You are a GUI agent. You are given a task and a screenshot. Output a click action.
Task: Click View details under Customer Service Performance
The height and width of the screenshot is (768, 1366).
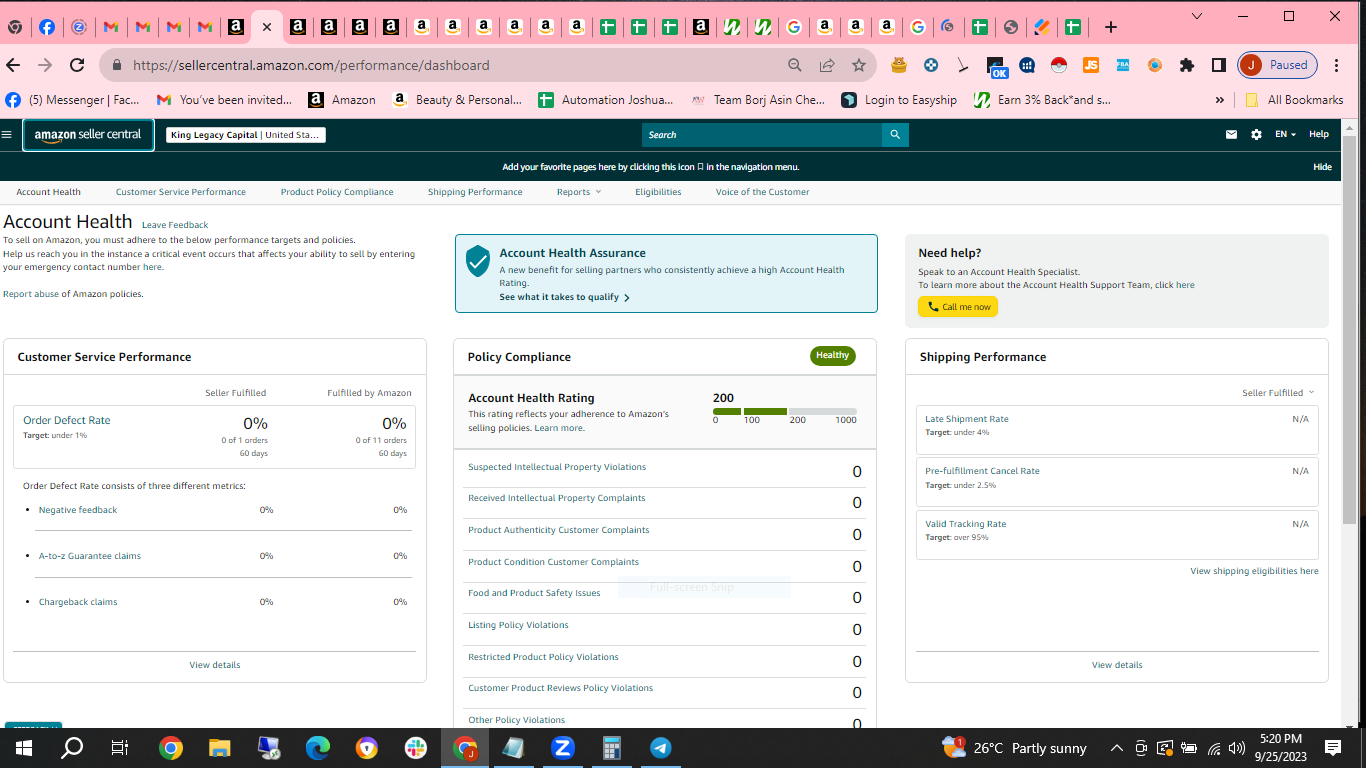tap(215, 665)
